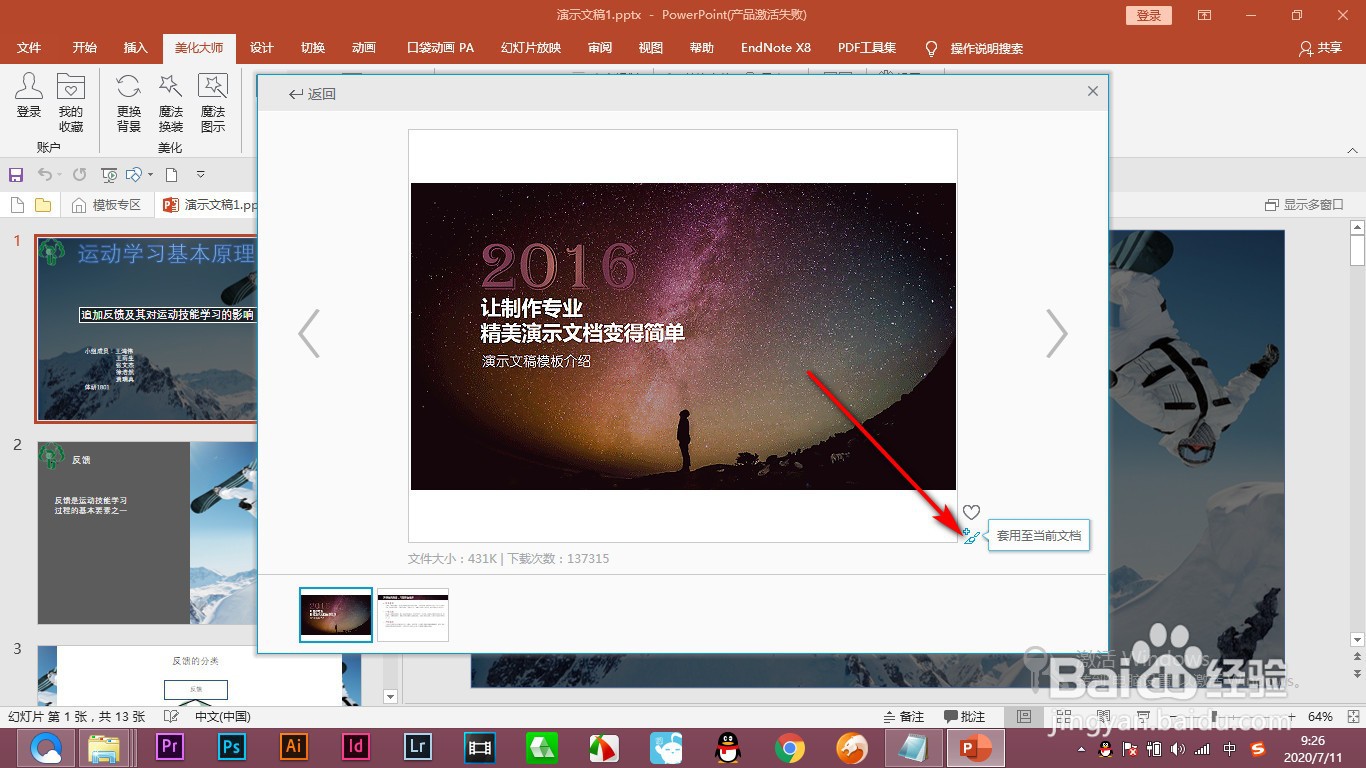Open the 文件 menu
The width and height of the screenshot is (1366, 768).
29,48
